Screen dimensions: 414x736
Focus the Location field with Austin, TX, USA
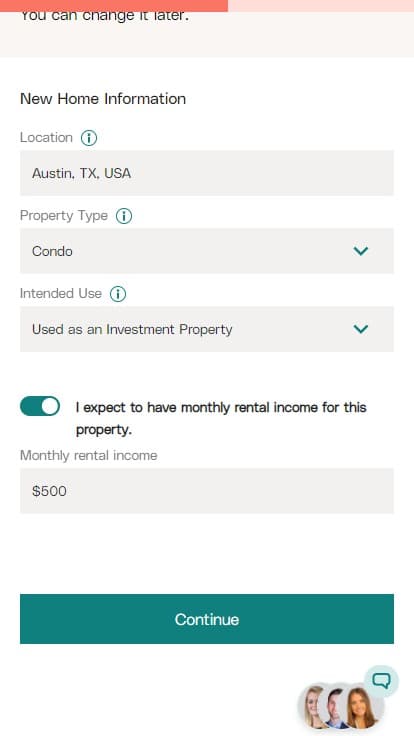point(207,173)
